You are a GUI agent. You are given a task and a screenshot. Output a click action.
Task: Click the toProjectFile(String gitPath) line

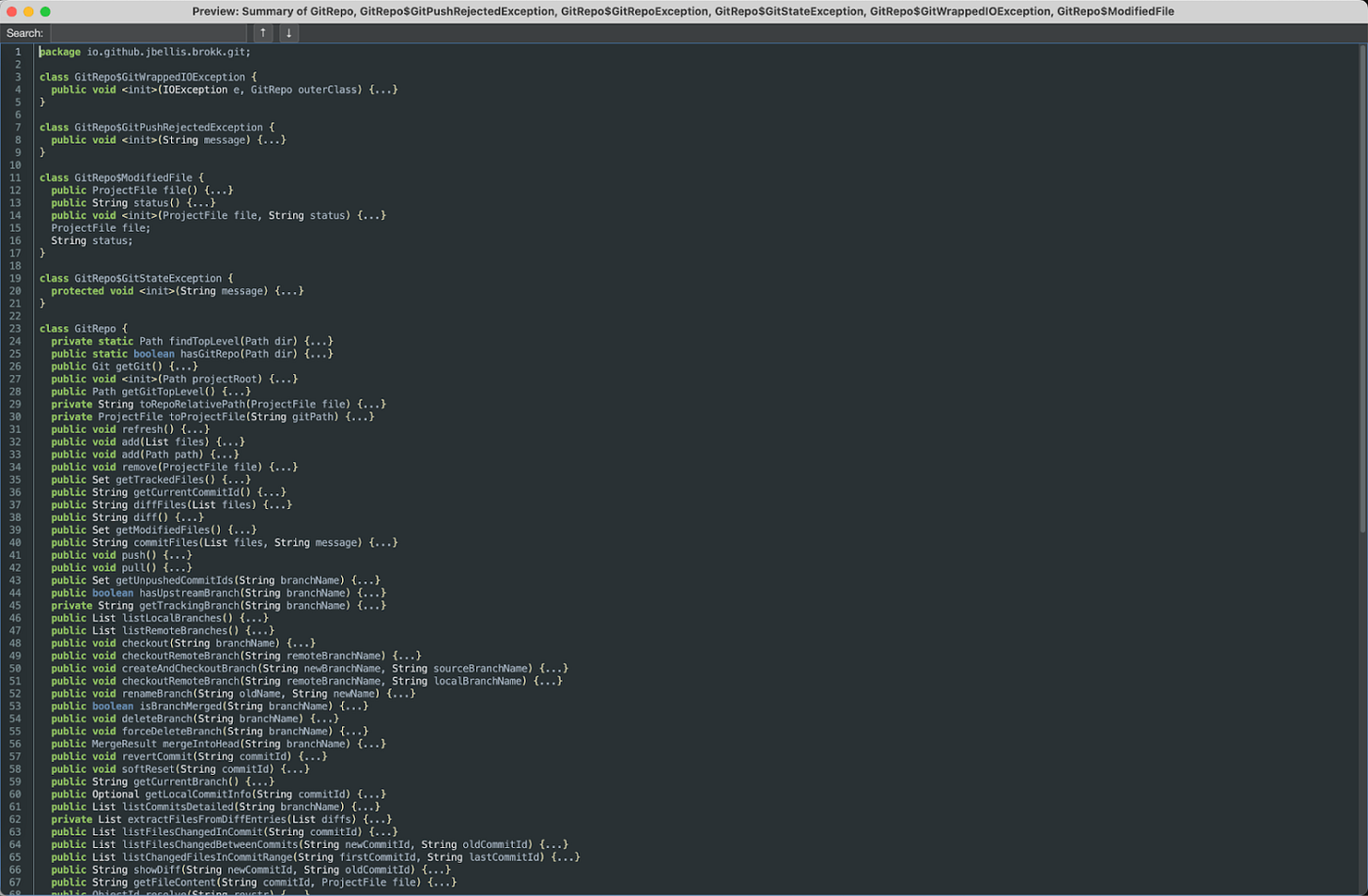point(213,417)
